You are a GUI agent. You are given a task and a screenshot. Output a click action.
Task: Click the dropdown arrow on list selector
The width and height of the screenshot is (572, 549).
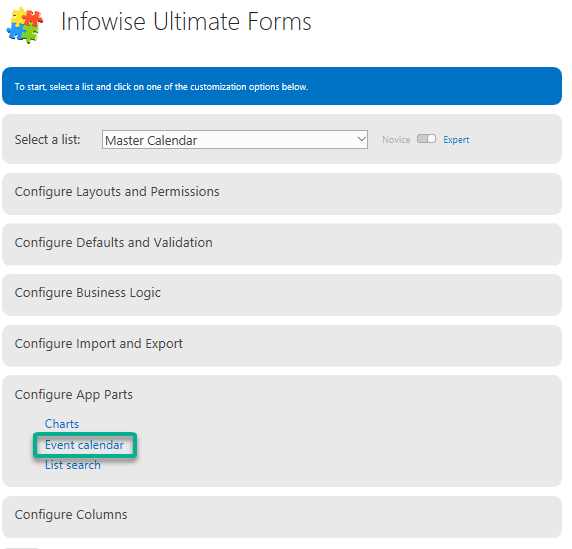pyautogui.click(x=361, y=139)
